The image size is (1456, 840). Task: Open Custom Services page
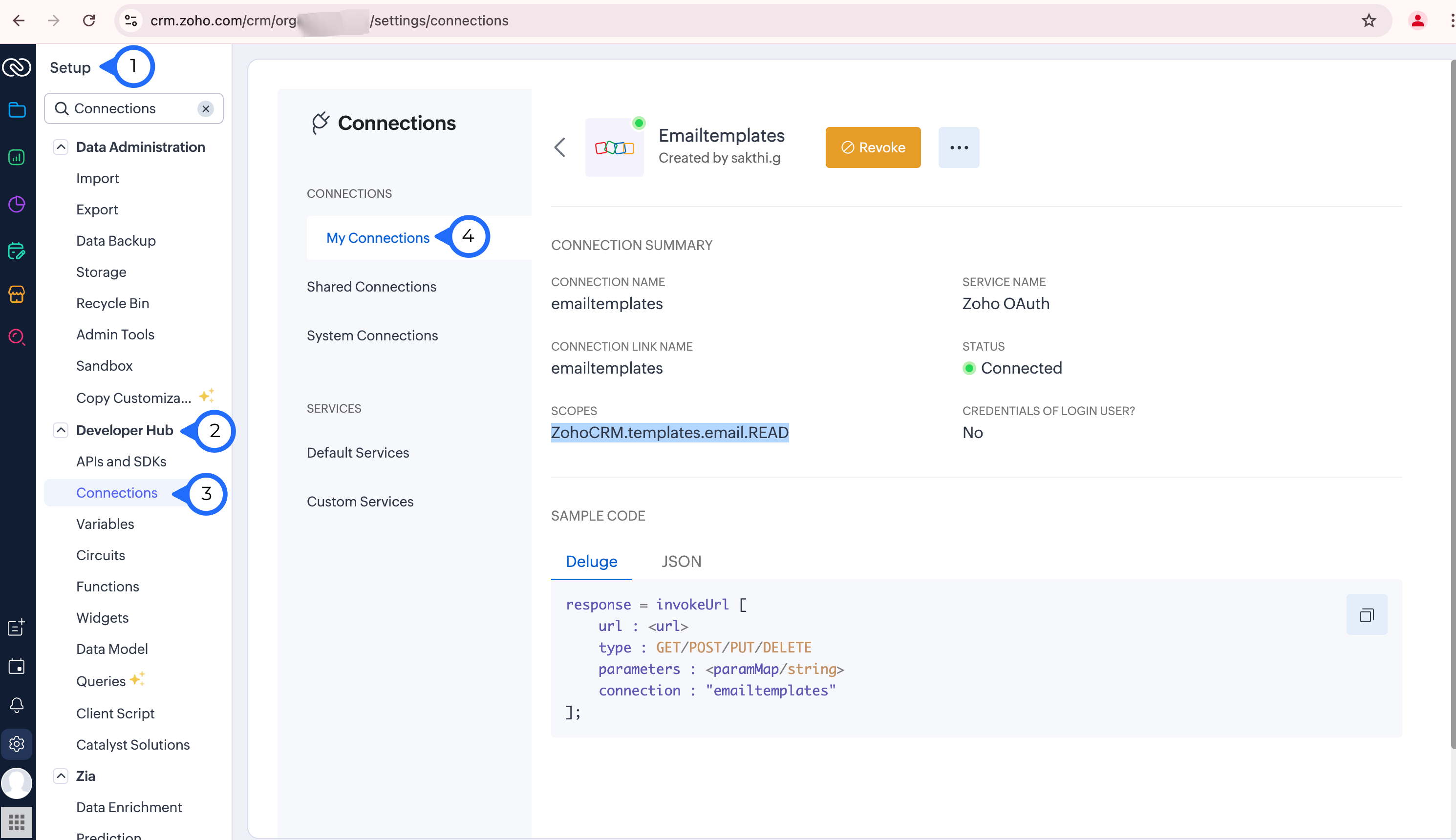(360, 502)
